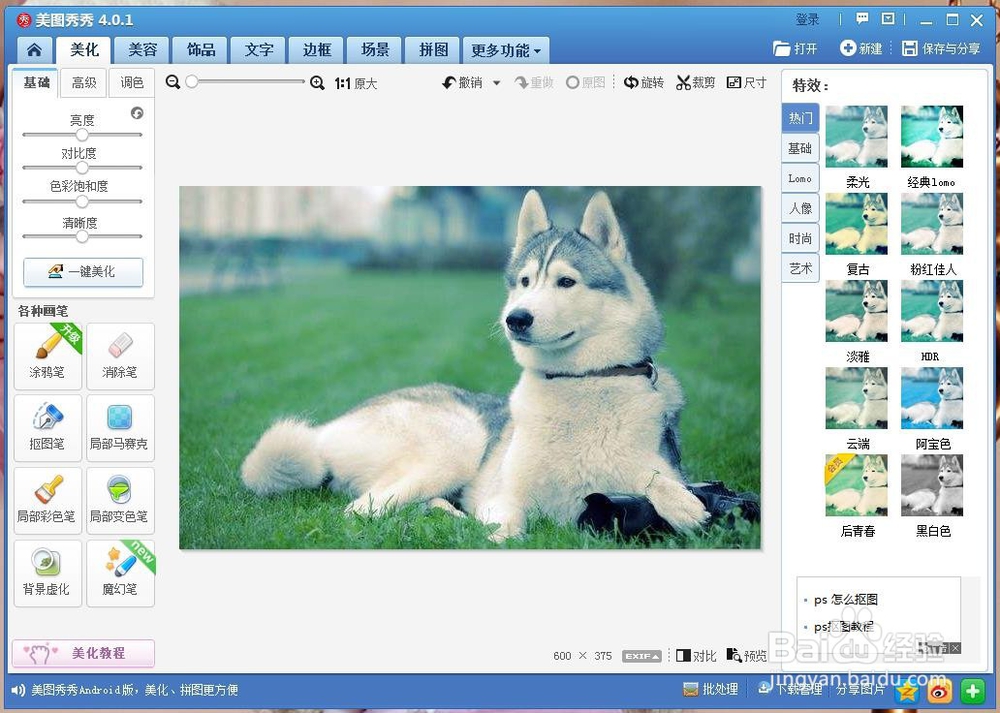Open the 裁剪 crop tool

696,82
